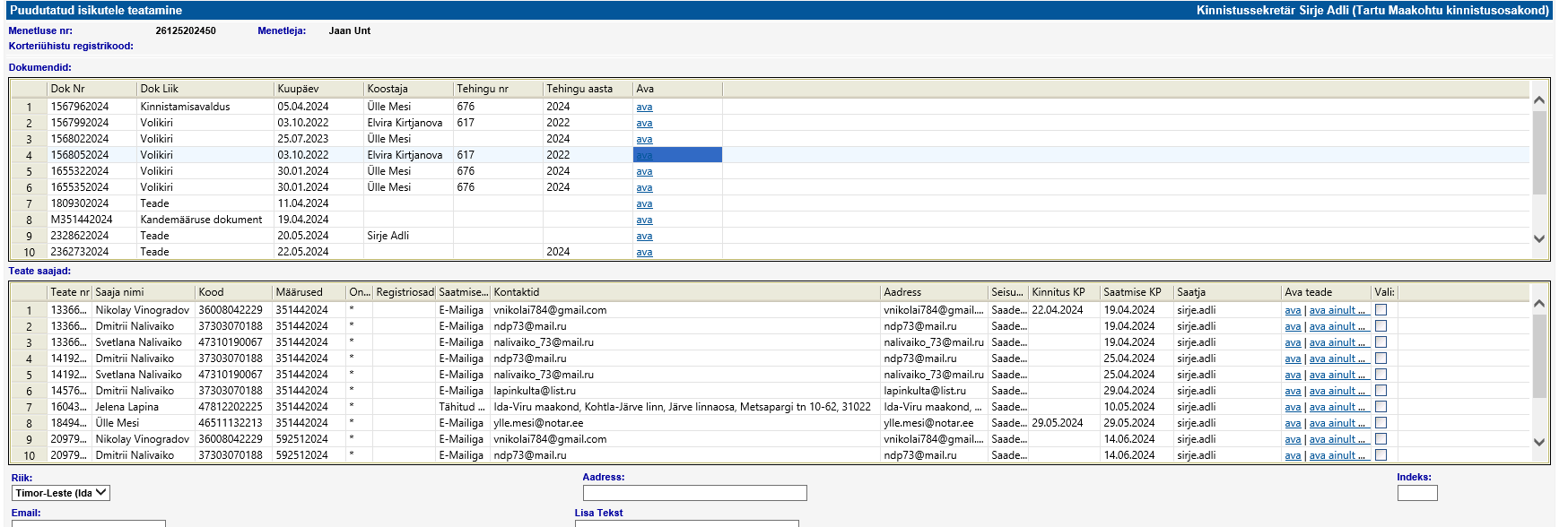
Task: Click the Saaja nimi column header
Action: click(x=144, y=292)
